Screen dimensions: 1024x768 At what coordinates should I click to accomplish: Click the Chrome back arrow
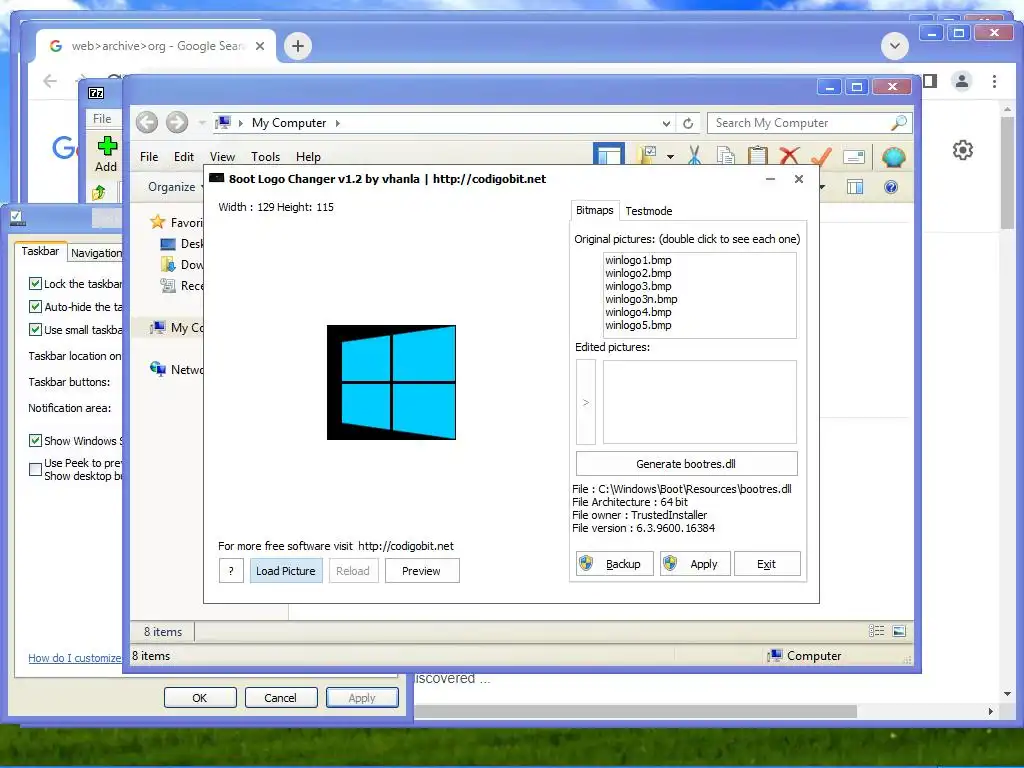[x=50, y=81]
